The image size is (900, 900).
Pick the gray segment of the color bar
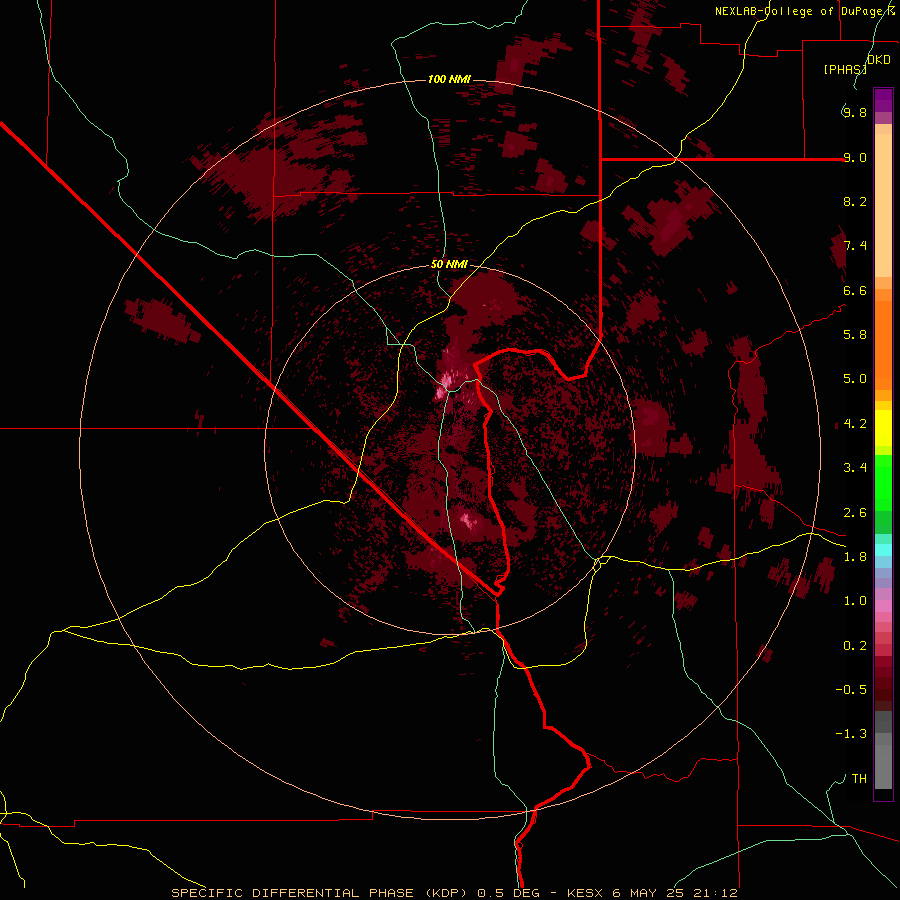(x=883, y=750)
